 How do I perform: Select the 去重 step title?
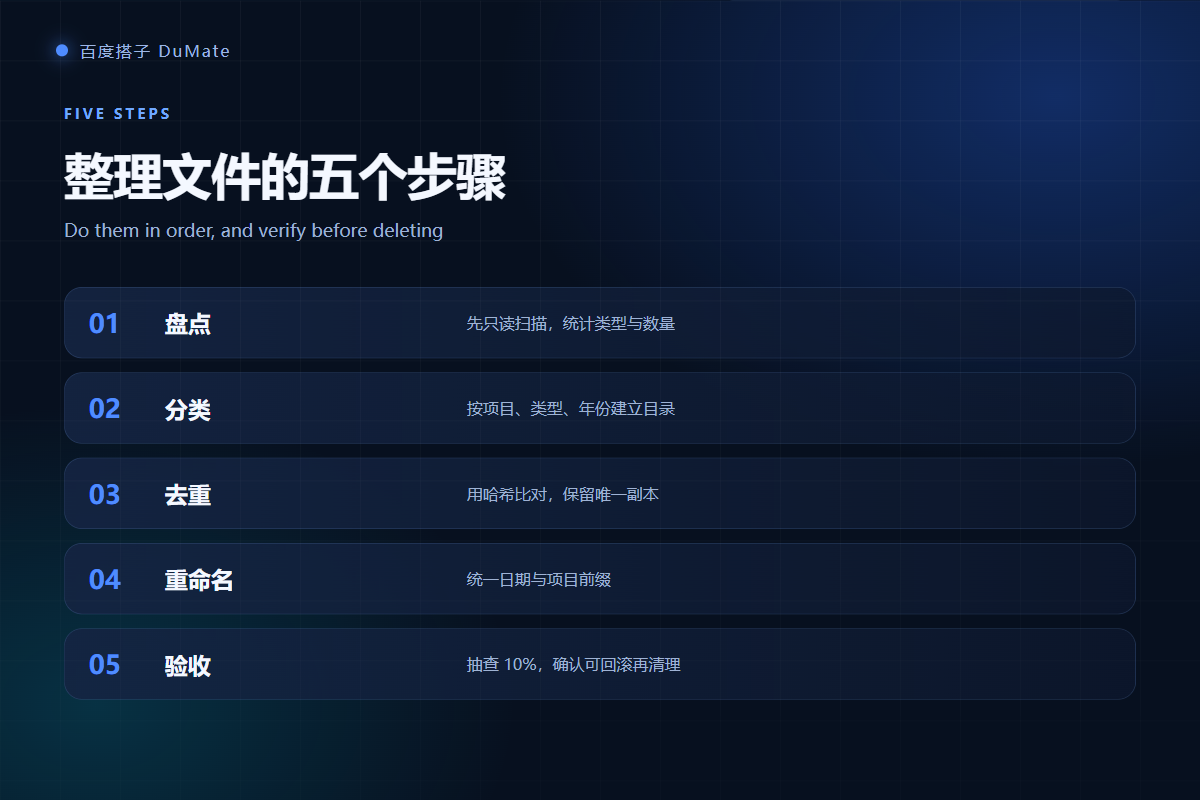pos(188,494)
